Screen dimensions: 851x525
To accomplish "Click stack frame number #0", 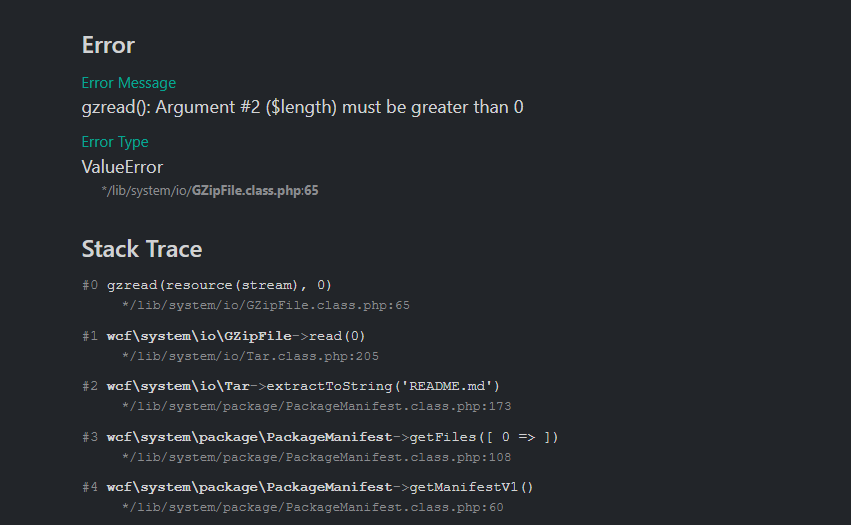I will 91,285.
